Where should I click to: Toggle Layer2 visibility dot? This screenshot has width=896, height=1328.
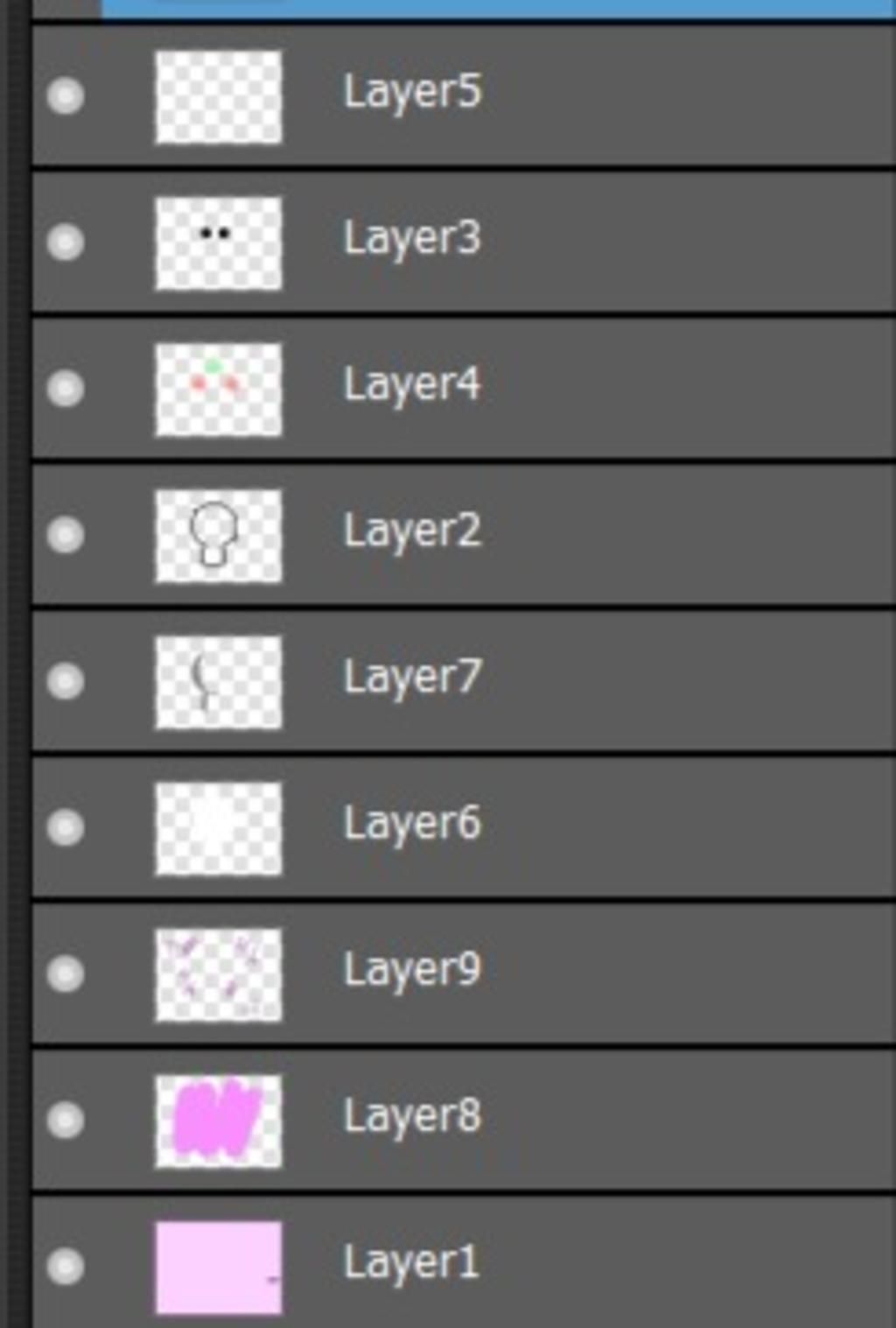coord(66,534)
